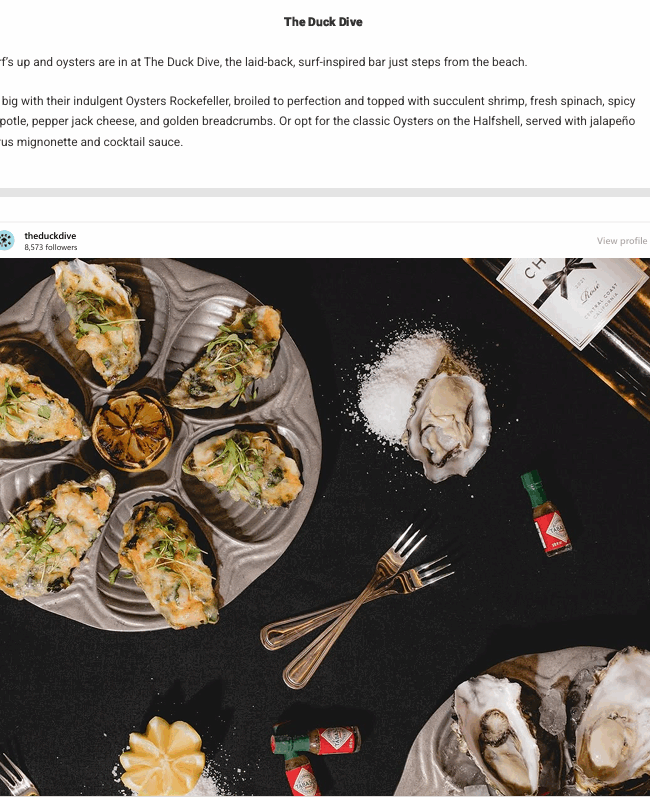Click theduckdive profile avatar icon
650x797 pixels.
6,240
